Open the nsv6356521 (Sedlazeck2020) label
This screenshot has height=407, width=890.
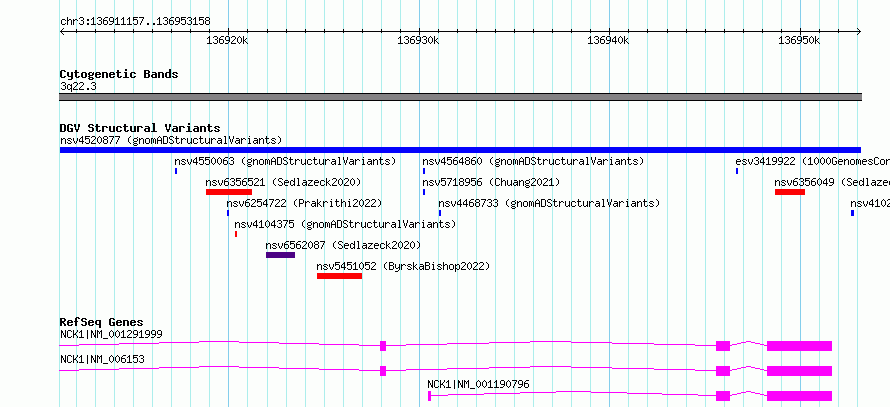283,182
